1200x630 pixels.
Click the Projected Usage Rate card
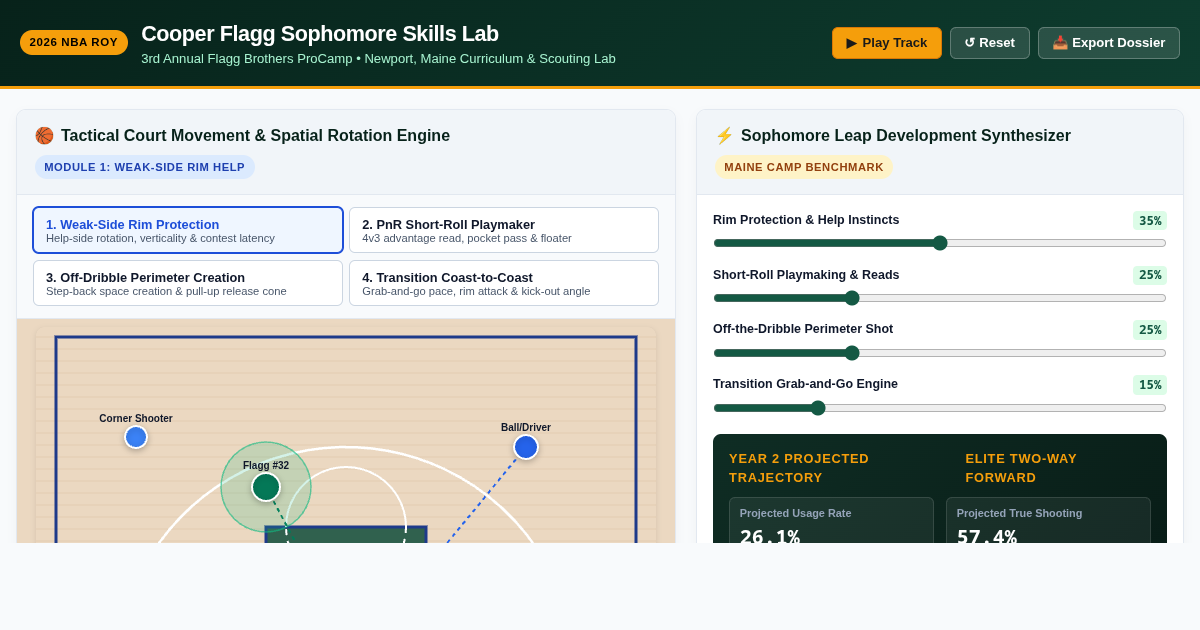pos(831,520)
